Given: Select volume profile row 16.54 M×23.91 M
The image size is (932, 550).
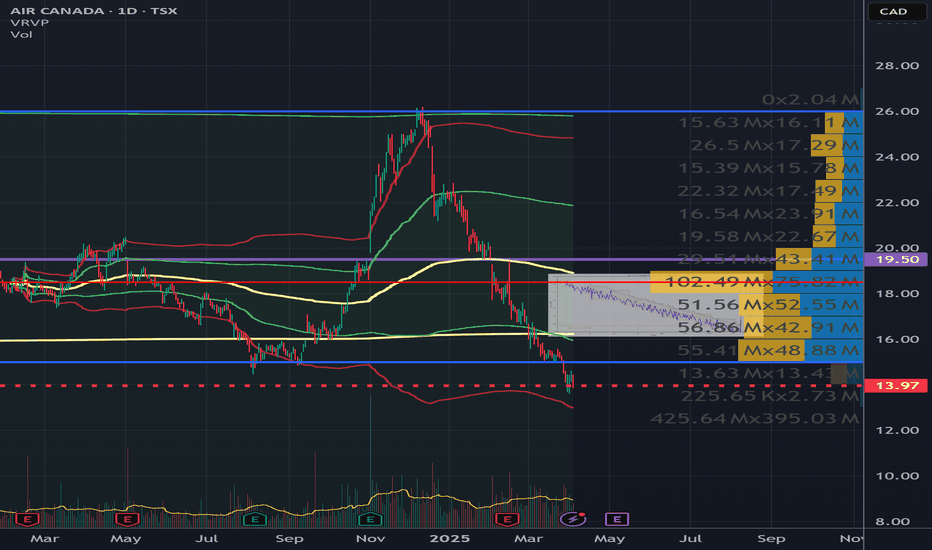Looking at the screenshot, I should [769, 213].
